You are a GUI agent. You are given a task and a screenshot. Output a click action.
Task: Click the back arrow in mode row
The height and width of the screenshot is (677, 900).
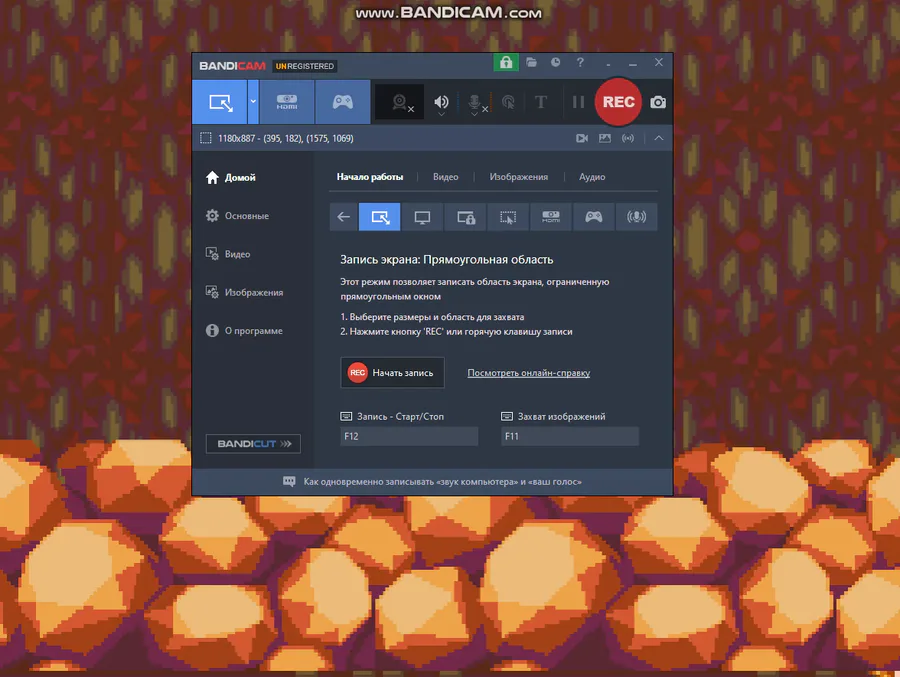click(343, 217)
